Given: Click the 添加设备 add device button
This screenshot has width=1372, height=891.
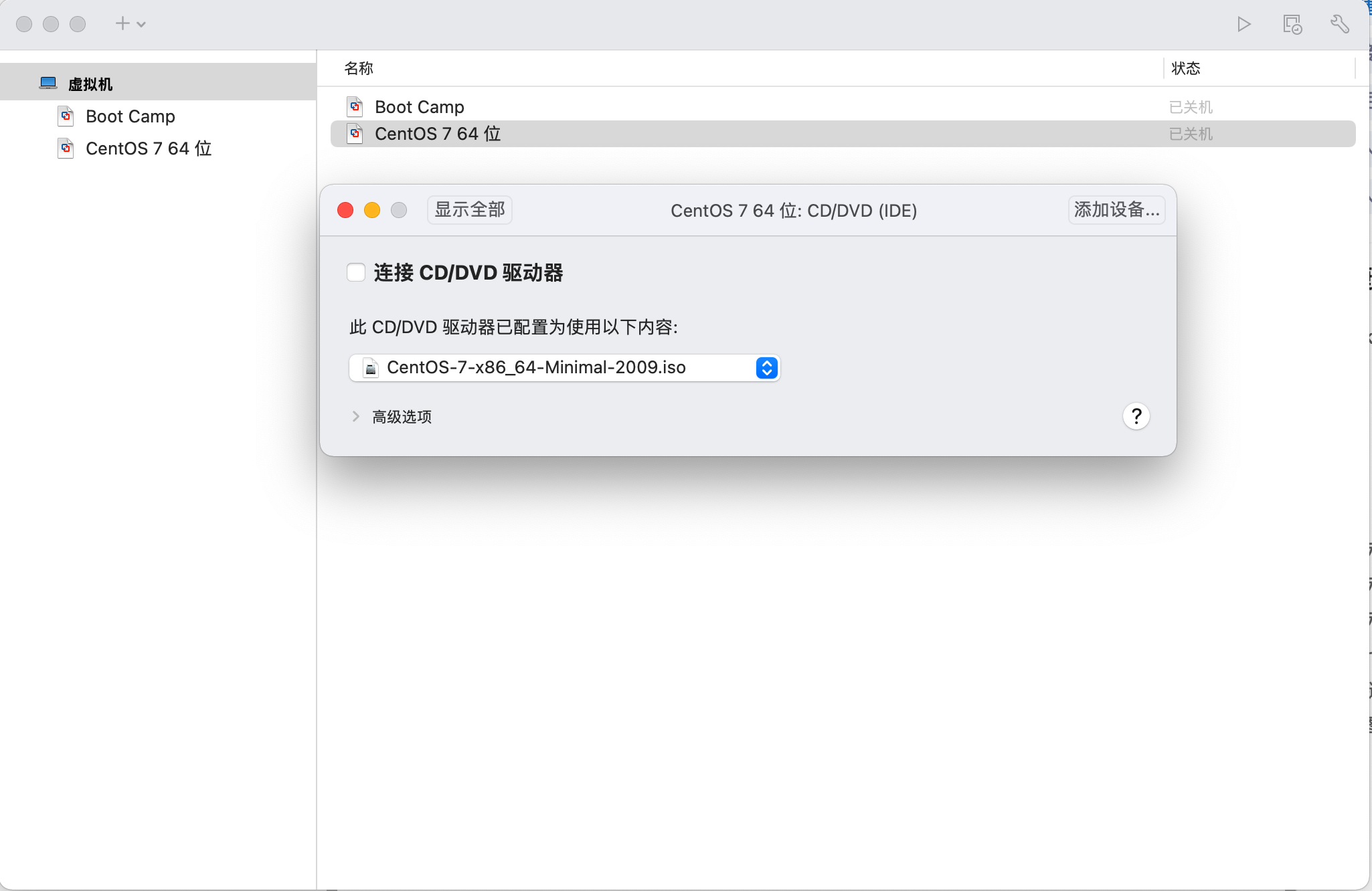Looking at the screenshot, I should (x=1116, y=210).
